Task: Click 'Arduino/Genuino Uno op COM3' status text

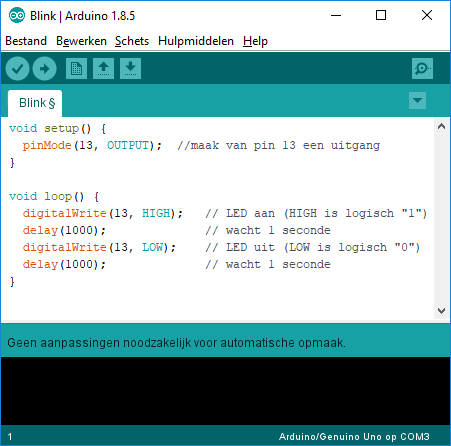Action: [x=354, y=437]
